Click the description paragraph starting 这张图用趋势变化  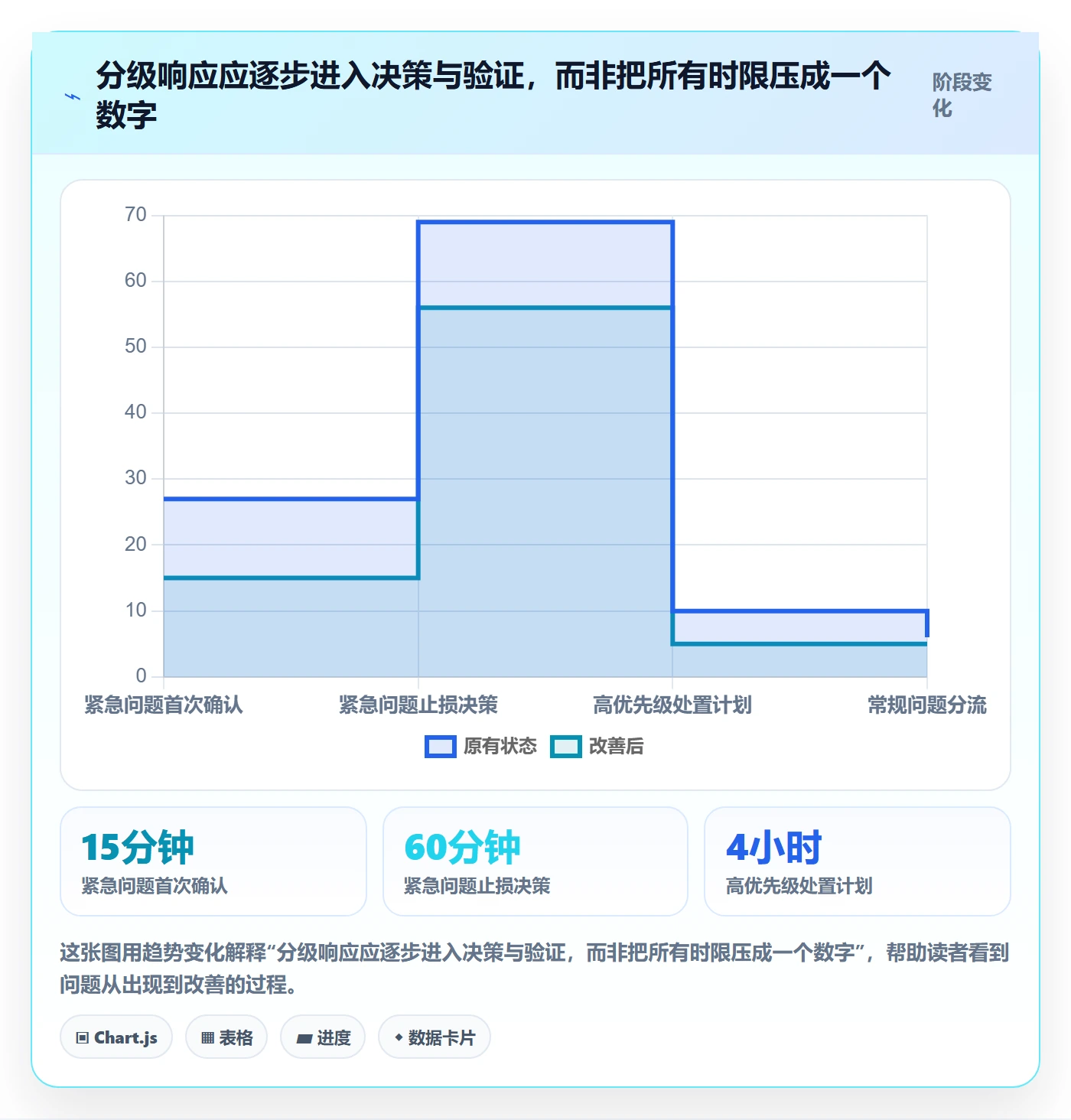point(535,969)
